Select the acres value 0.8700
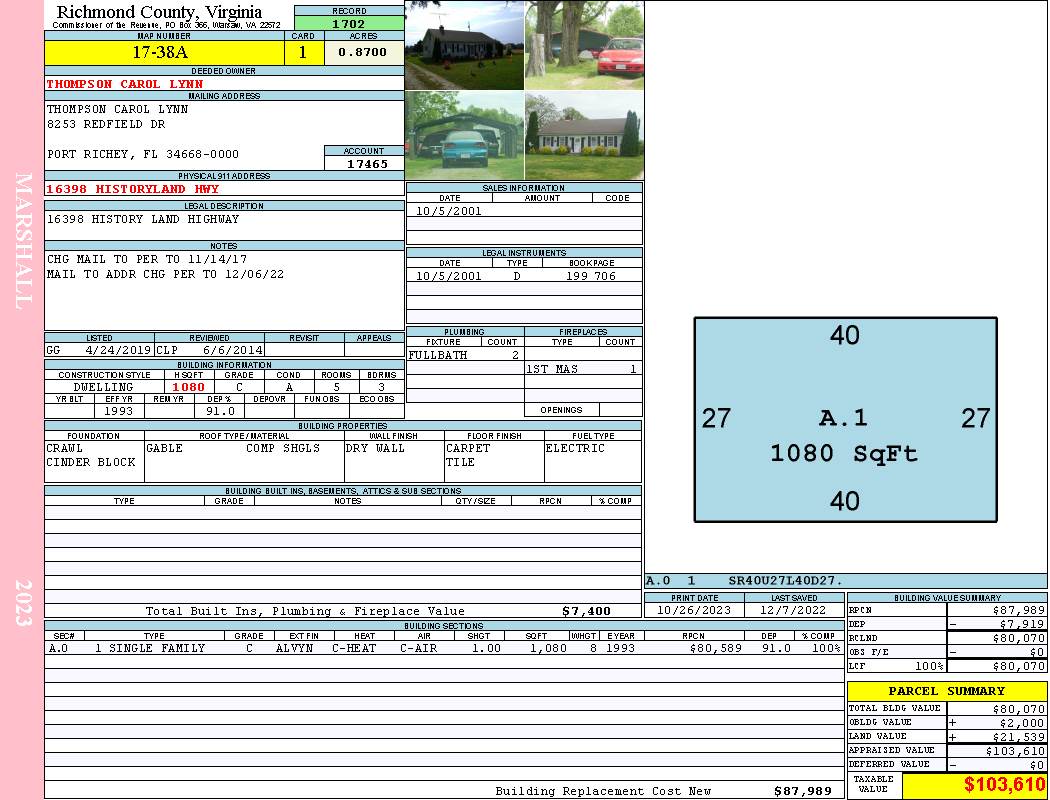This screenshot has height=800, width=1050. pos(363,52)
